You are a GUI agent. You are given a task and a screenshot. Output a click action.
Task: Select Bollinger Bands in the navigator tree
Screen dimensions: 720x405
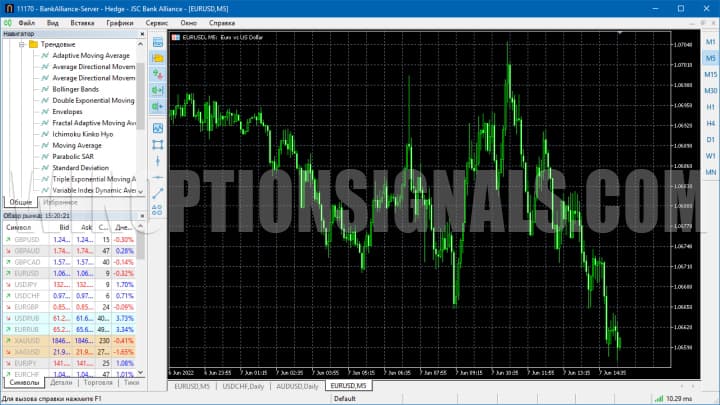tap(75, 89)
